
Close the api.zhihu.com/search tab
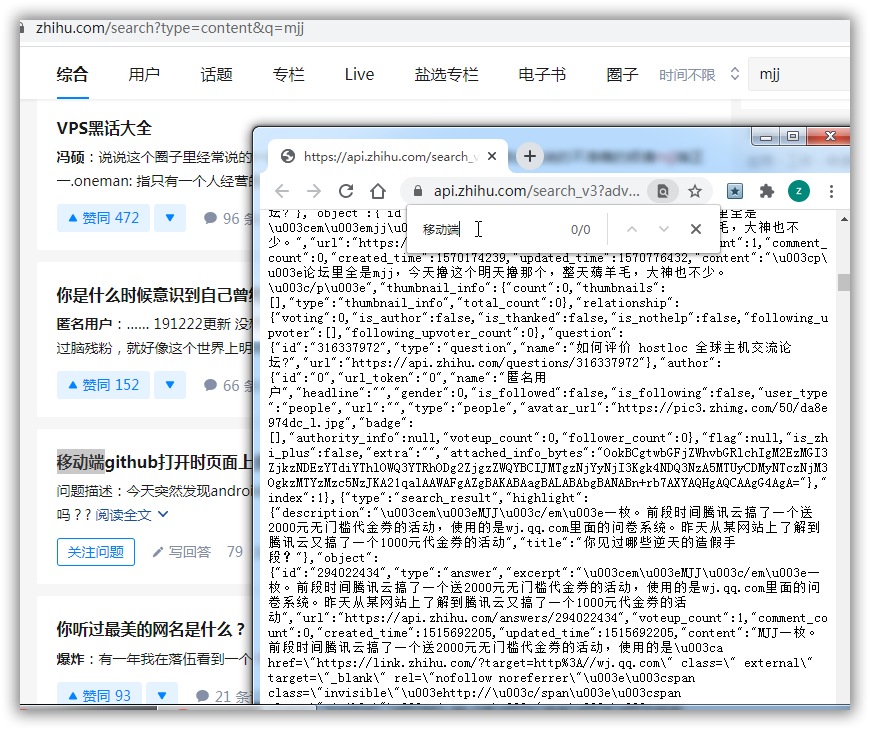[x=492, y=156]
